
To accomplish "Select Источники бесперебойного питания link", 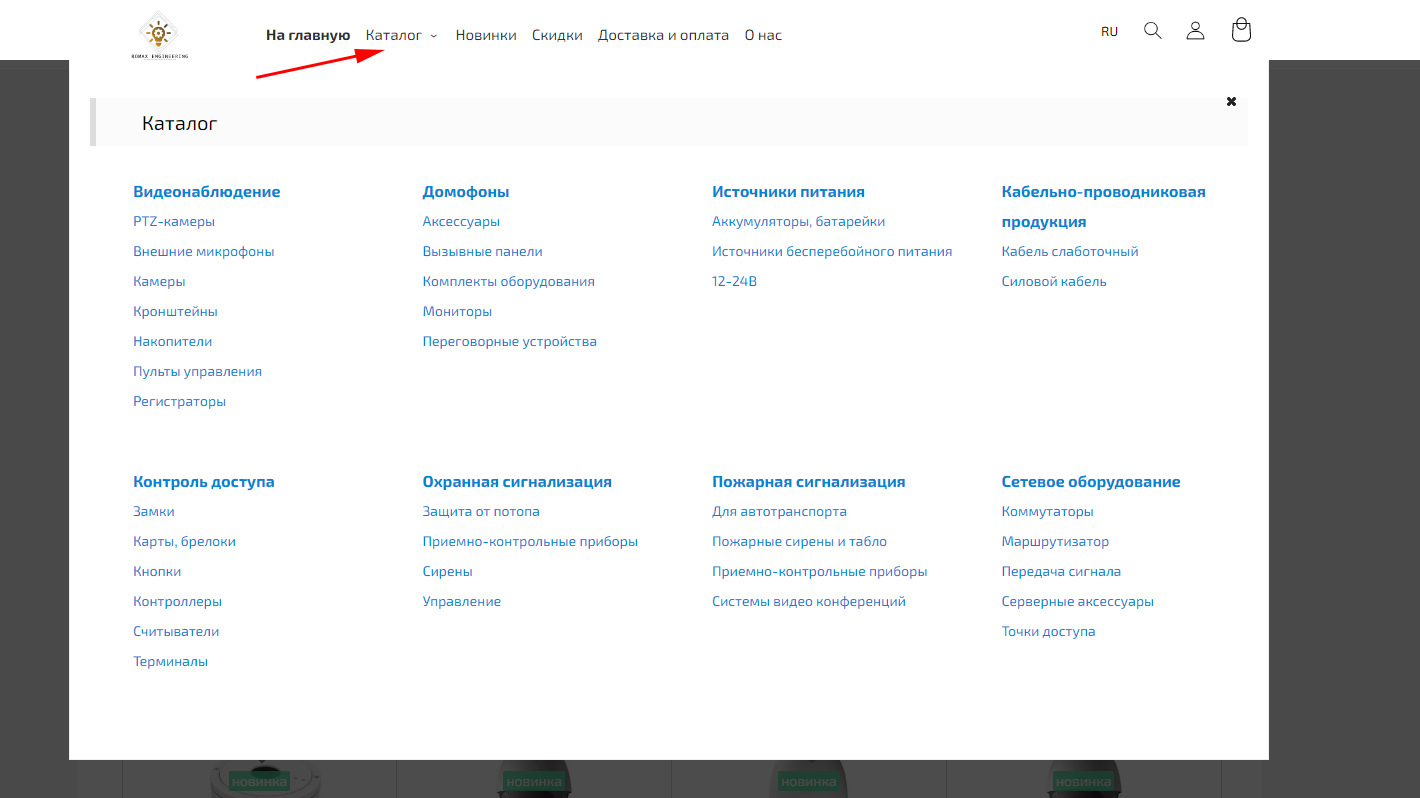I will pyautogui.click(x=831, y=252).
